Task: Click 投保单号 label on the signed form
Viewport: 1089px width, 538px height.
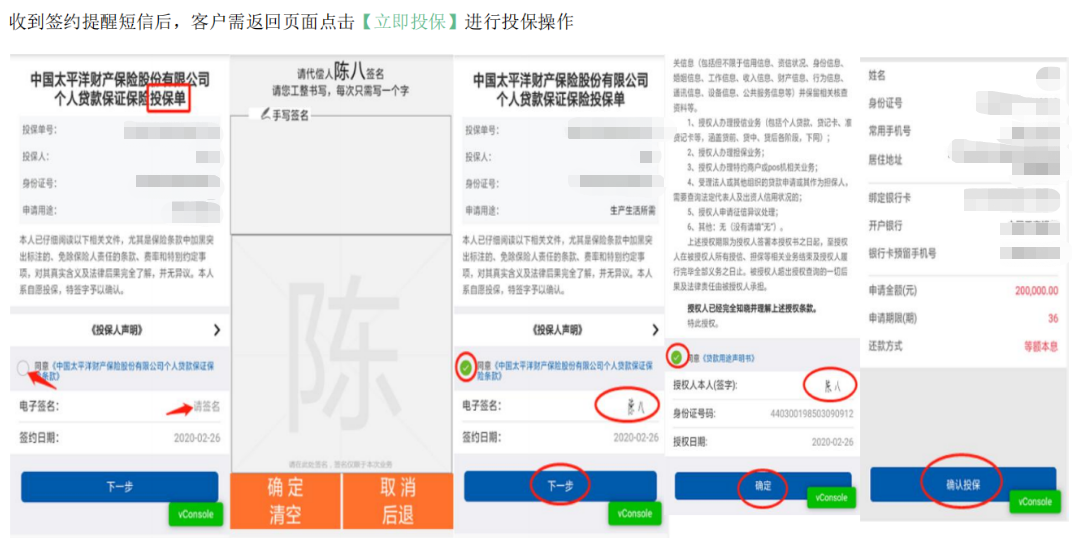Action: point(483,130)
